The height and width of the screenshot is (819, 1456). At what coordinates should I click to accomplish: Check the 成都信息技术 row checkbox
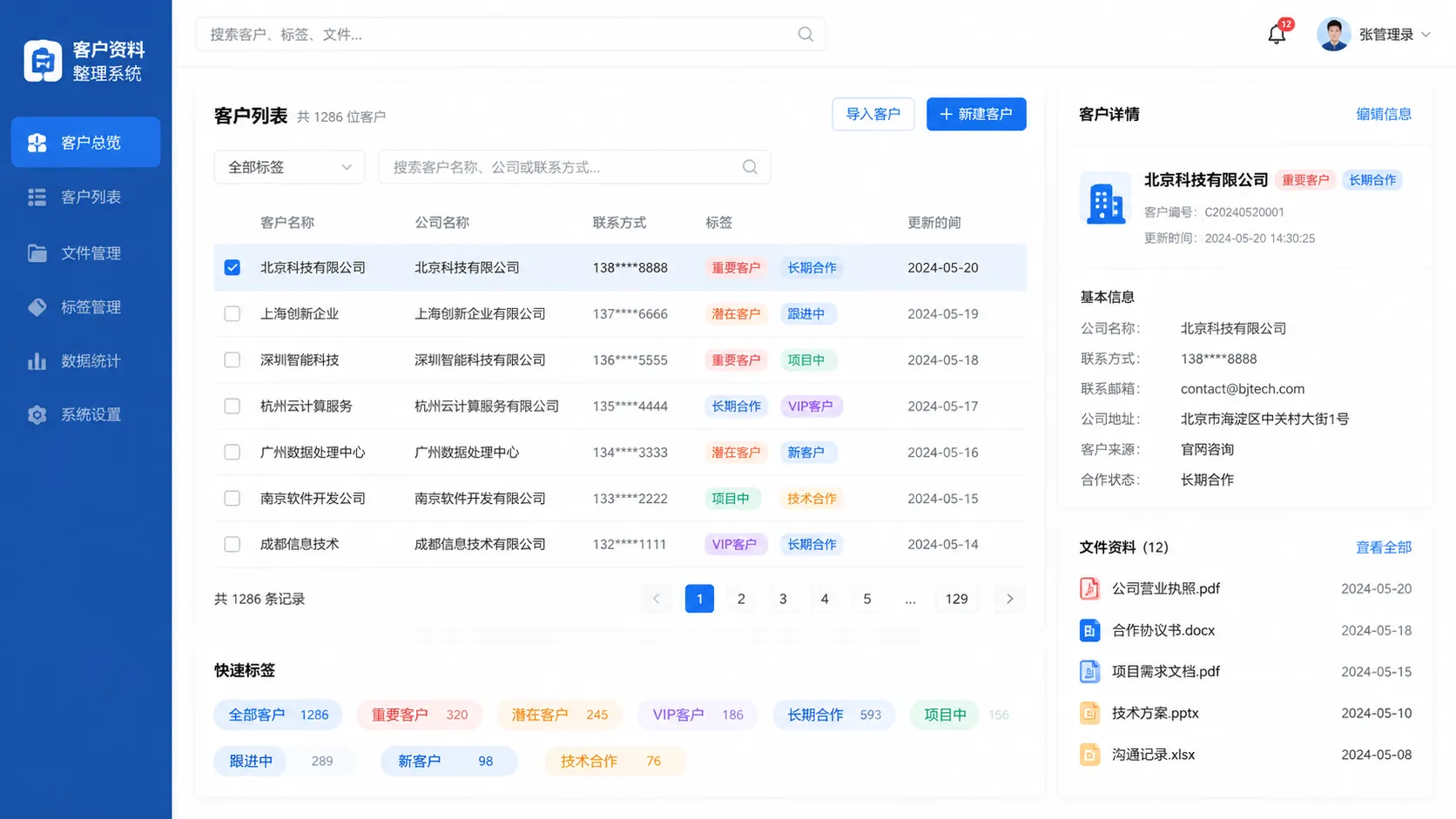pos(232,544)
